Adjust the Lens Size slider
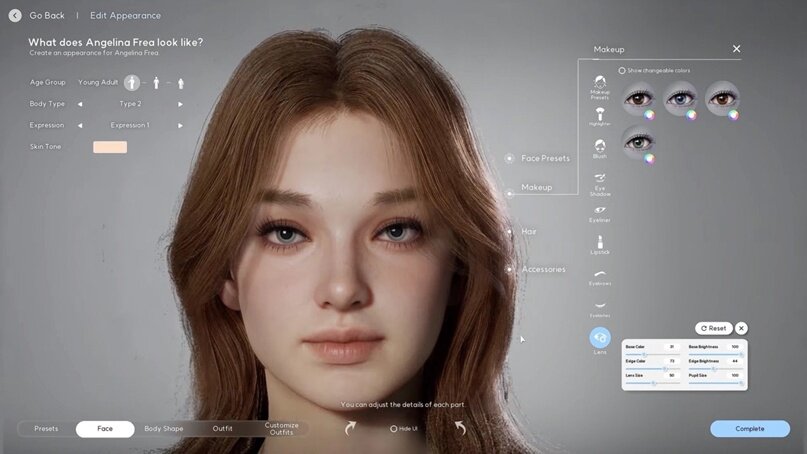This screenshot has width=807, height=454. click(x=653, y=383)
